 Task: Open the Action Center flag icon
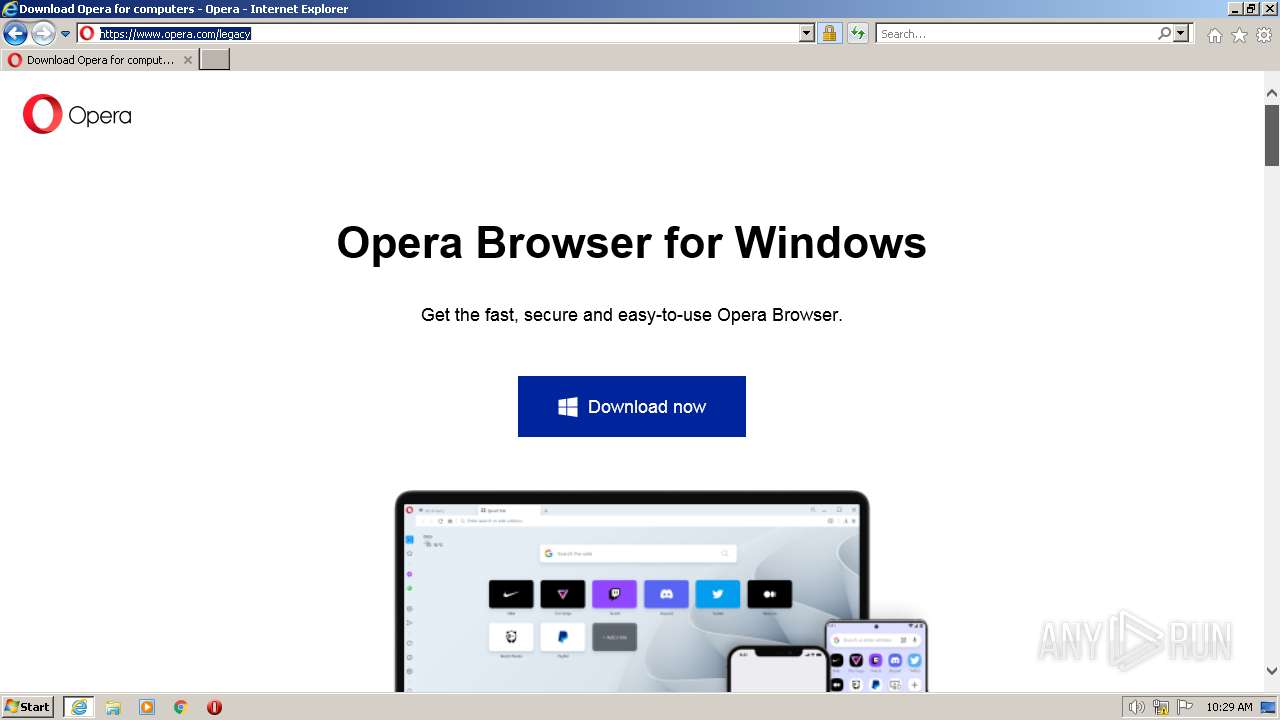pos(1185,707)
